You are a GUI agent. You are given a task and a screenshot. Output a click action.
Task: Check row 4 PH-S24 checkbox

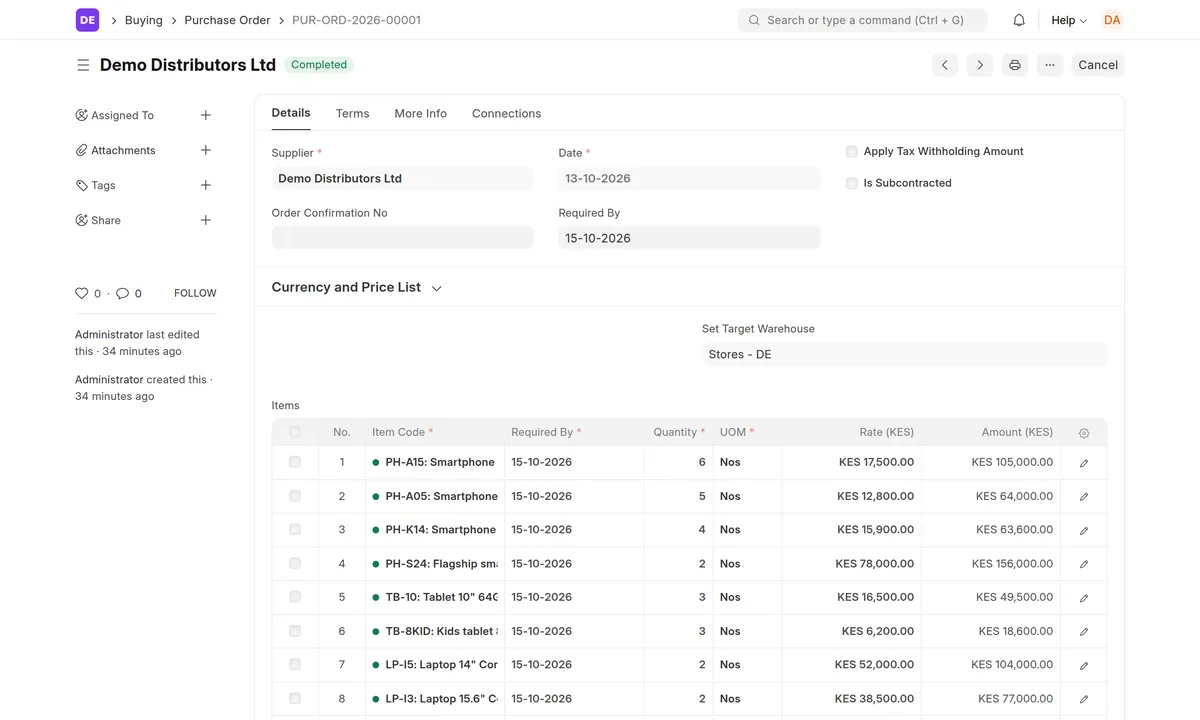295,563
